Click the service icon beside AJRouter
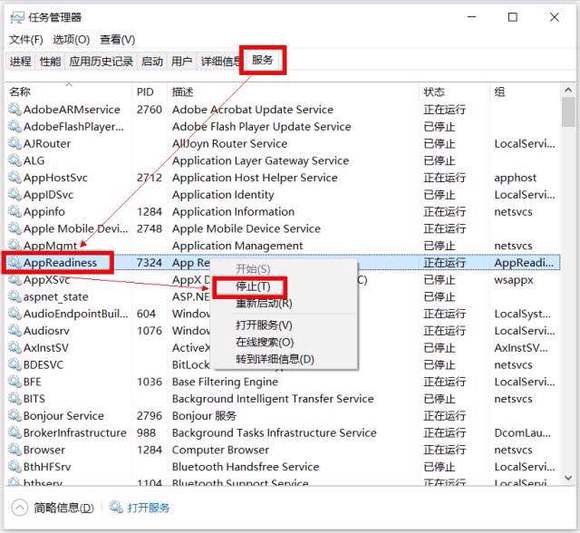 click(x=15, y=144)
